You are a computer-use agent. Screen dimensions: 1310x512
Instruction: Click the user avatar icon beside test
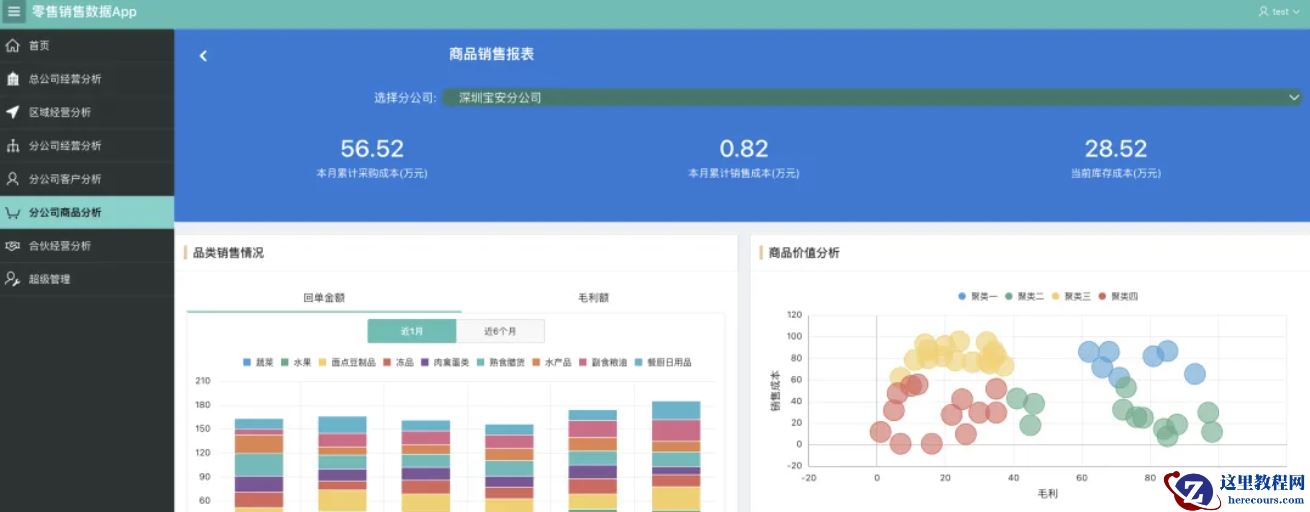pos(1263,12)
